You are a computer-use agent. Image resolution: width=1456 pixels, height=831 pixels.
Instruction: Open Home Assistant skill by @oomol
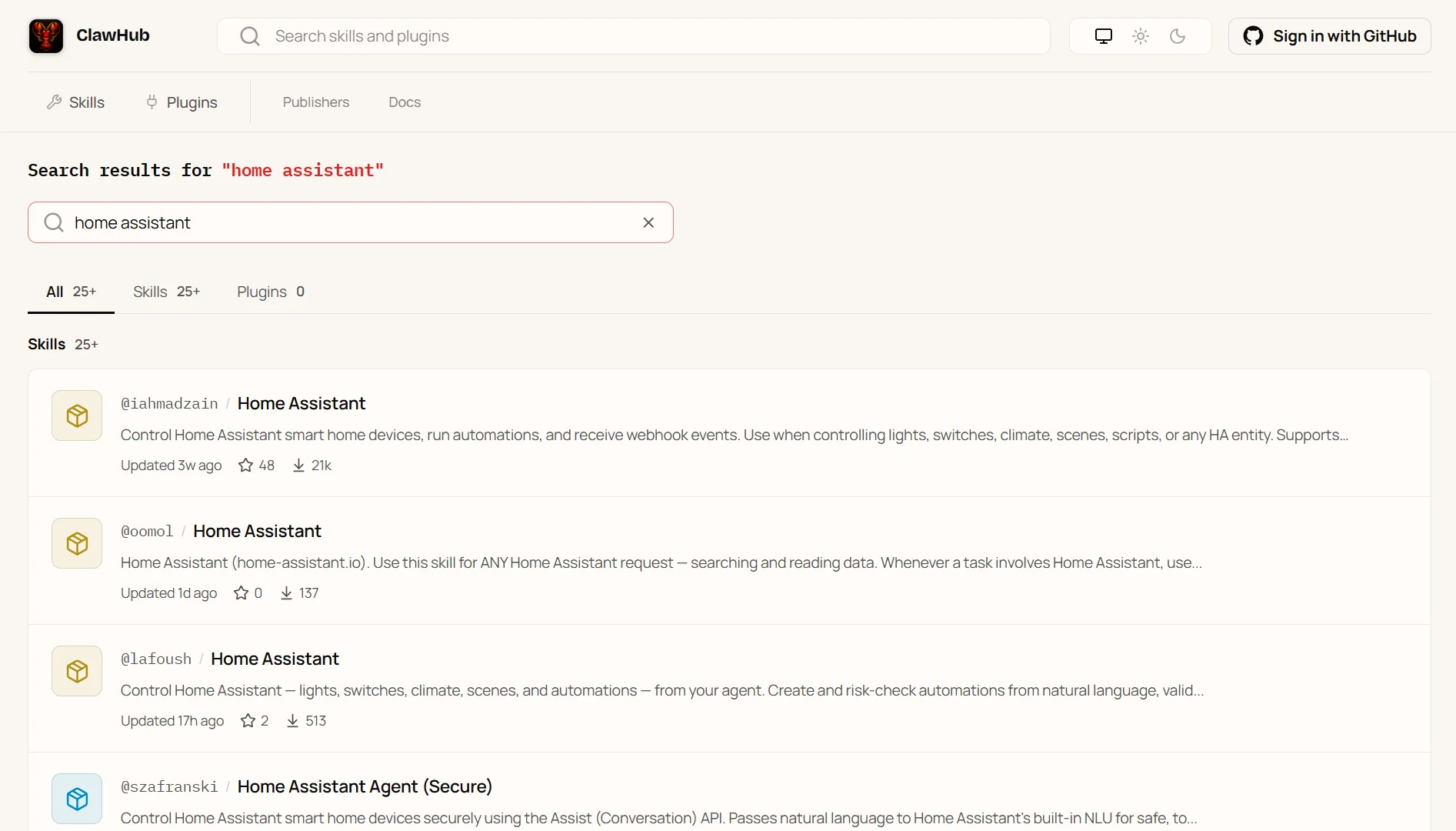pyautogui.click(x=257, y=531)
